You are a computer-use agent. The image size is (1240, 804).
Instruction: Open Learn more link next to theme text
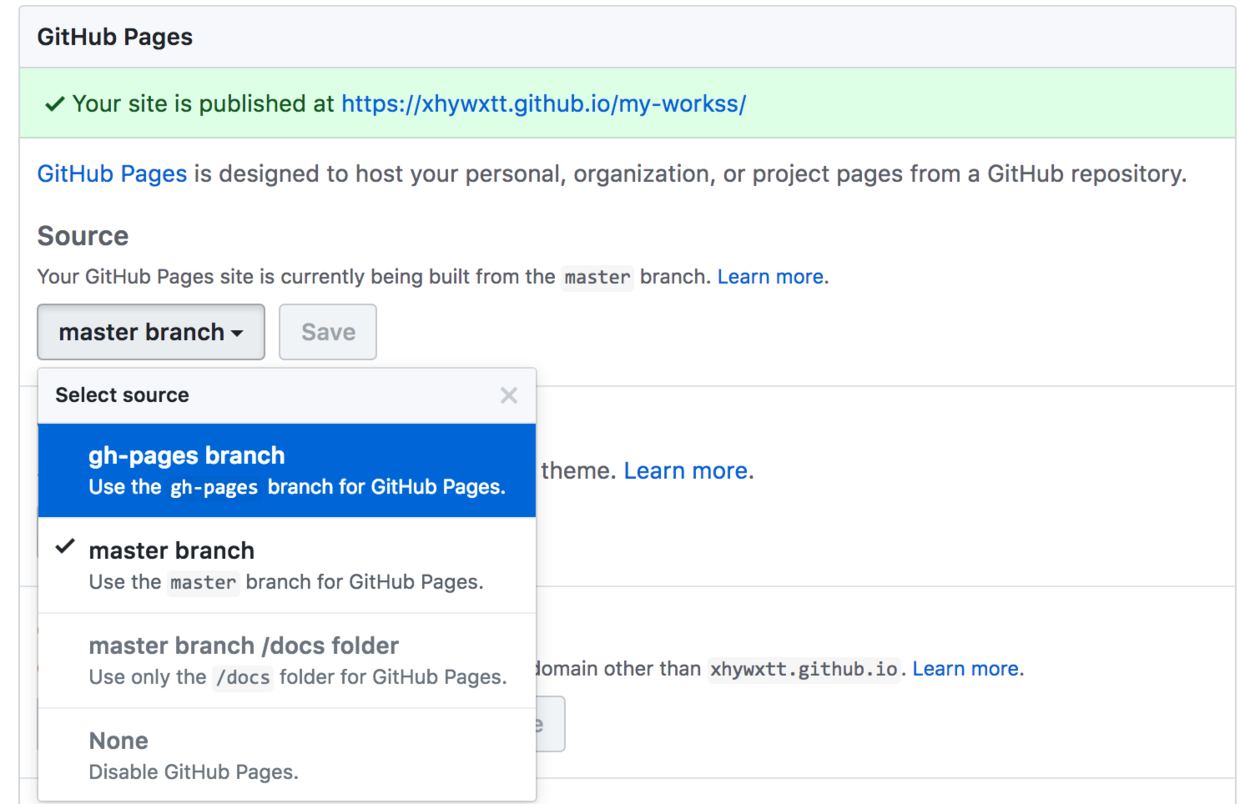click(x=686, y=471)
